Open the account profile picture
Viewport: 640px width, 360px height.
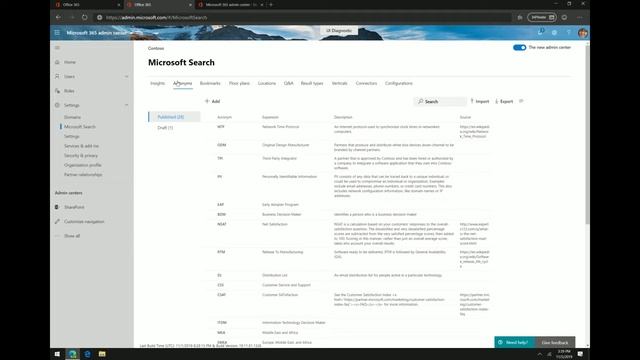582,33
